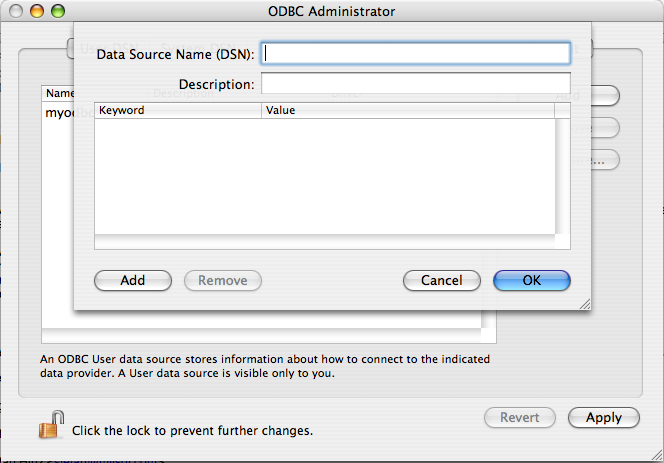Click the keyword table's horizontal scrollbar
664x463 pixels.
point(325,242)
